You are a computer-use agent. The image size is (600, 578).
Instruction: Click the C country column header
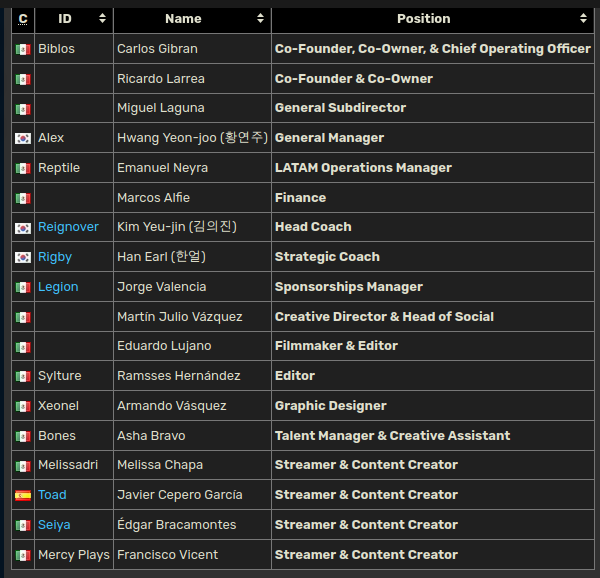(23, 19)
